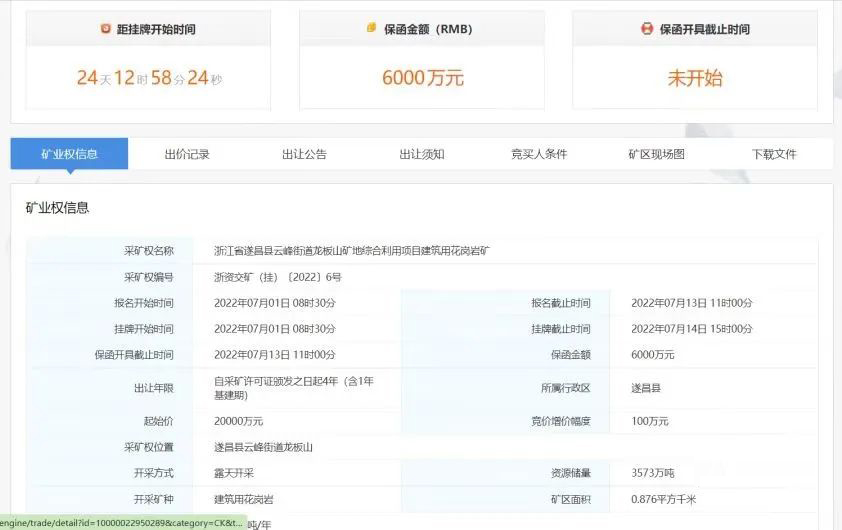Viewport: 842px width, 530px height.
Task: Click the 所属行政区 value 遂昌县
Action: pos(646,388)
